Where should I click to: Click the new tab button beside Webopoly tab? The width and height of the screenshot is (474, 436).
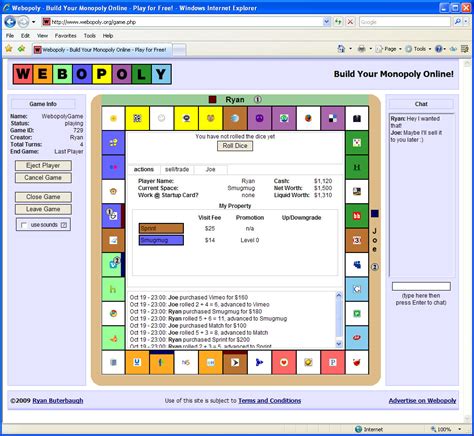click(179, 49)
